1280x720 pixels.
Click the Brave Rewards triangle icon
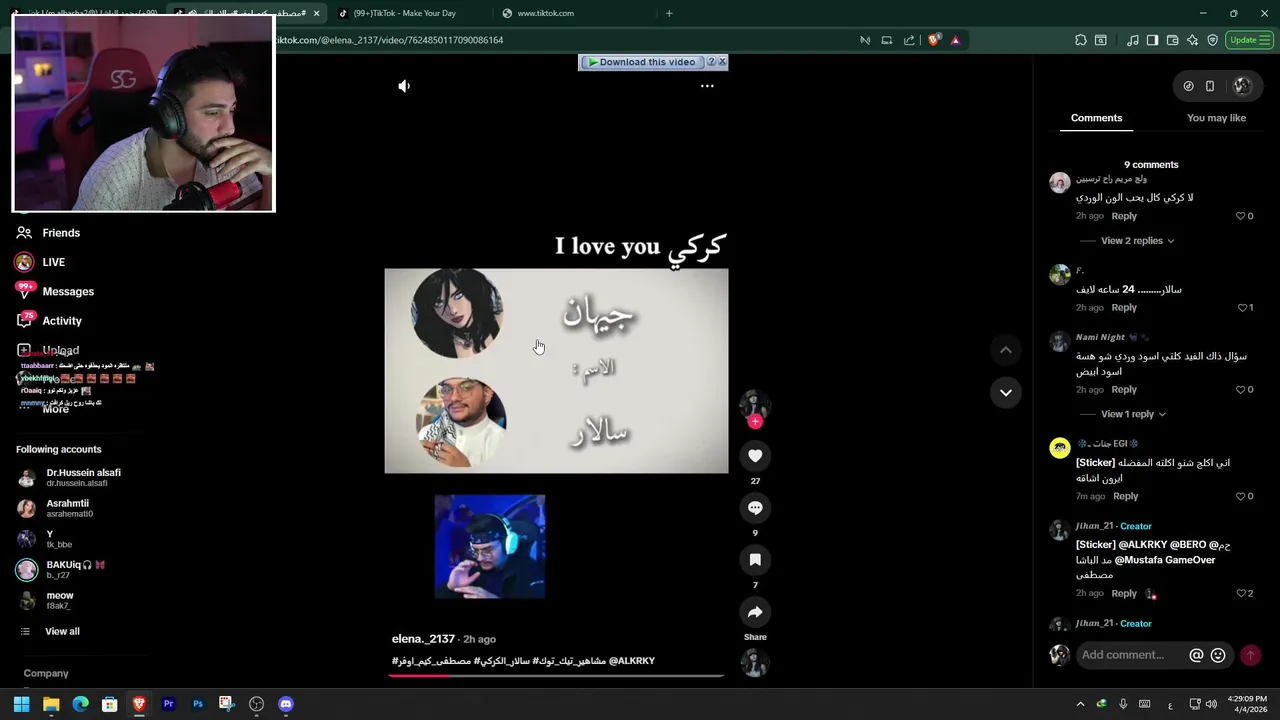pos(955,40)
